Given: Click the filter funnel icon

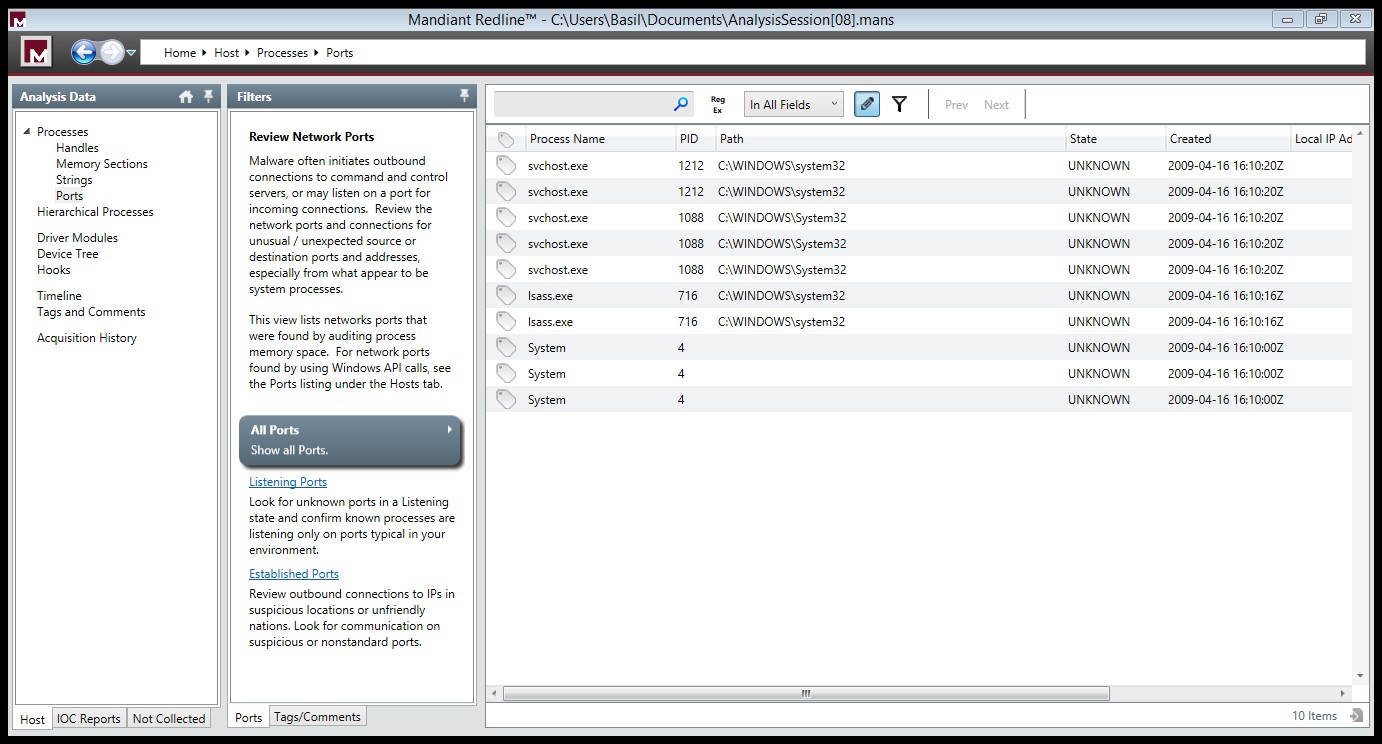Looking at the screenshot, I should point(899,104).
